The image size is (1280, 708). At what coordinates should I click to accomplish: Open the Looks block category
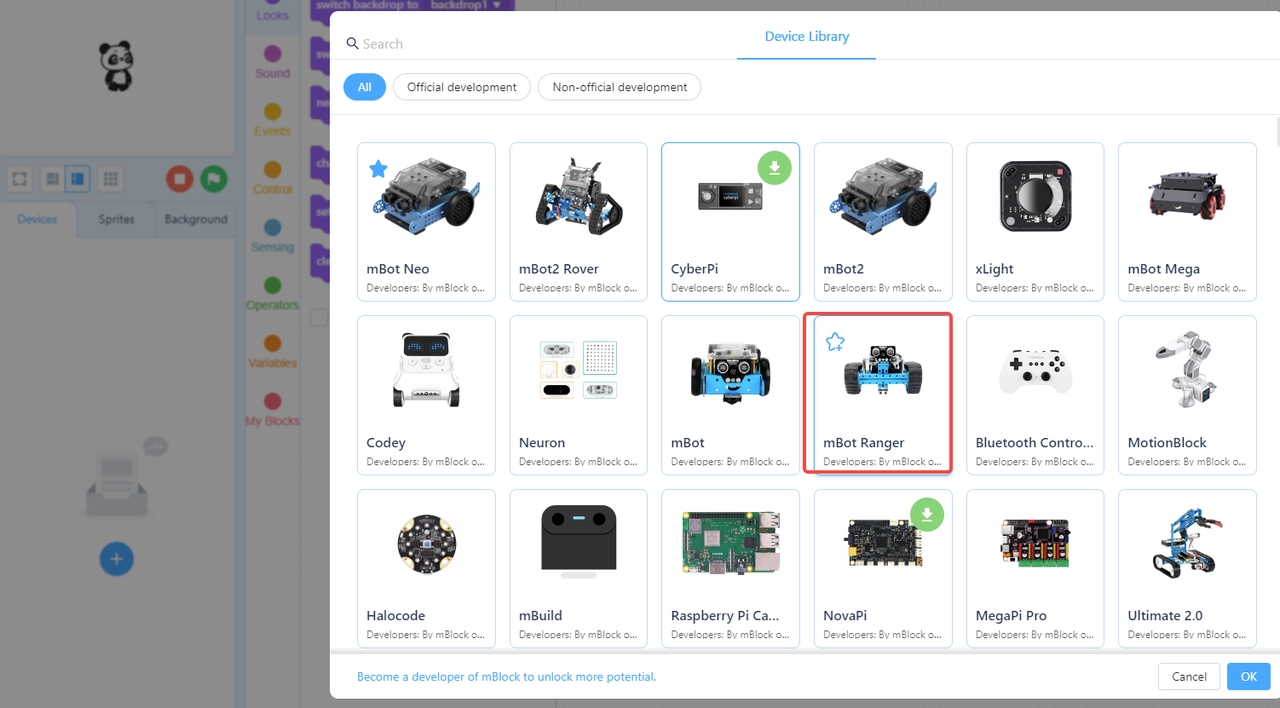coord(272,12)
